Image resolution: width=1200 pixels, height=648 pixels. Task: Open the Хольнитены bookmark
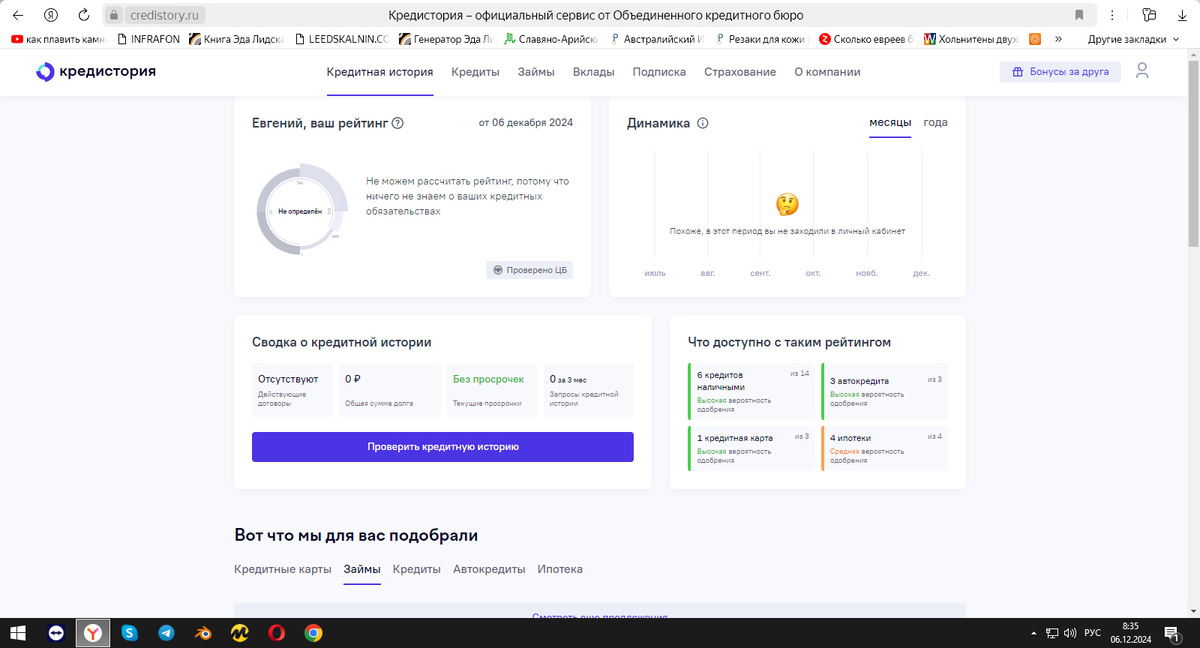pos(969,39)
